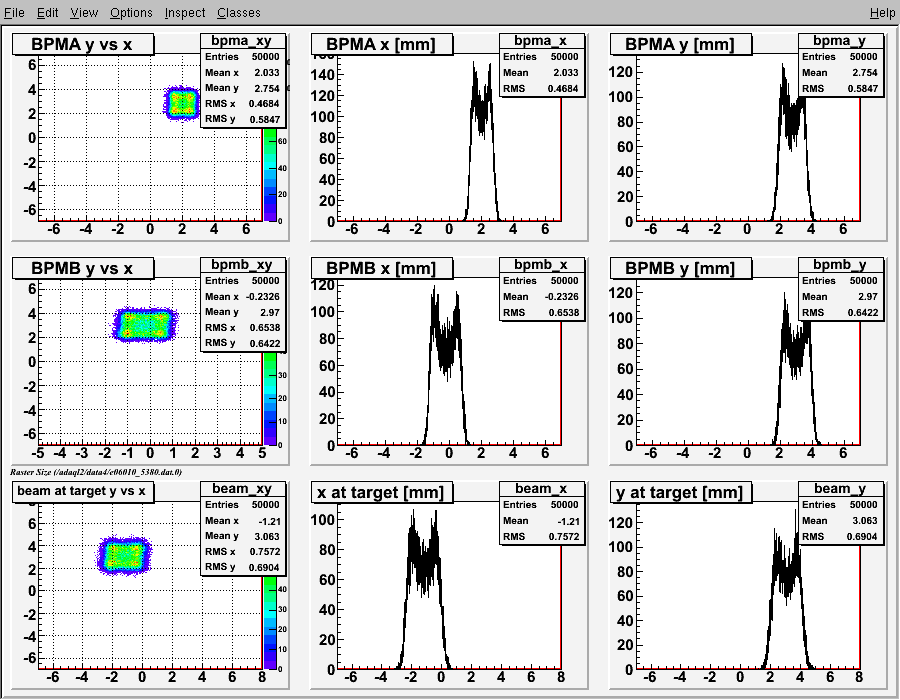Click RMS value 0.6422 in bpmb_y box
This screenshot has width=900, height=700.
point(862,313)
